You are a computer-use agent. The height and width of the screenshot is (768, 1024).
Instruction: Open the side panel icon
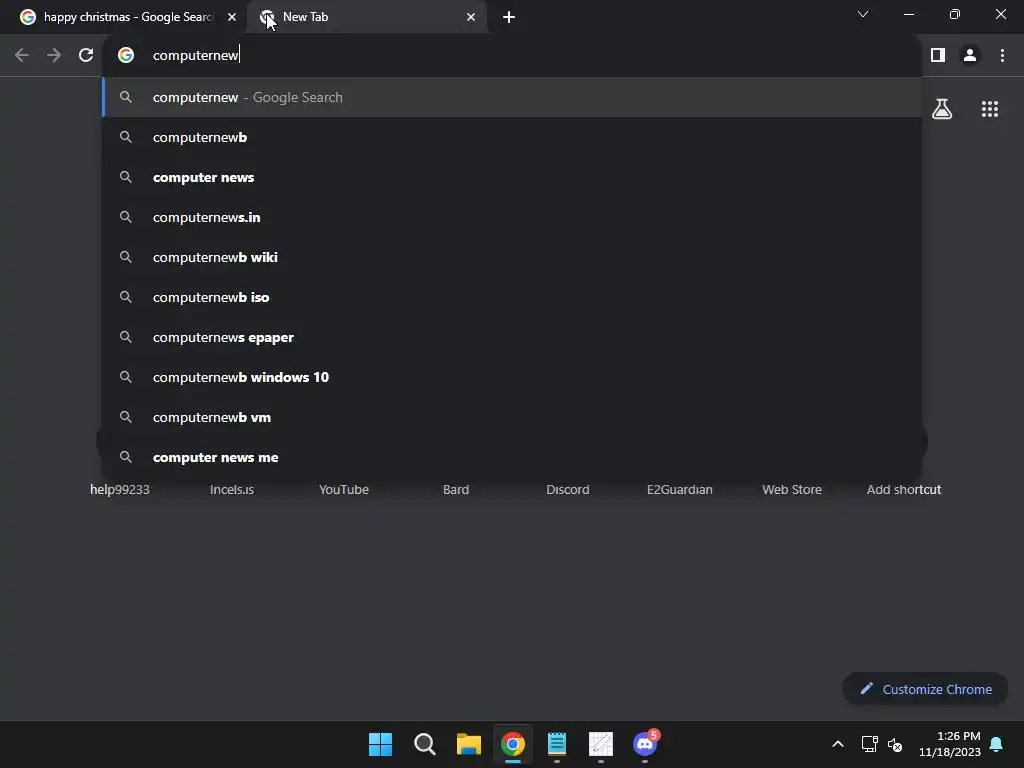938,55
